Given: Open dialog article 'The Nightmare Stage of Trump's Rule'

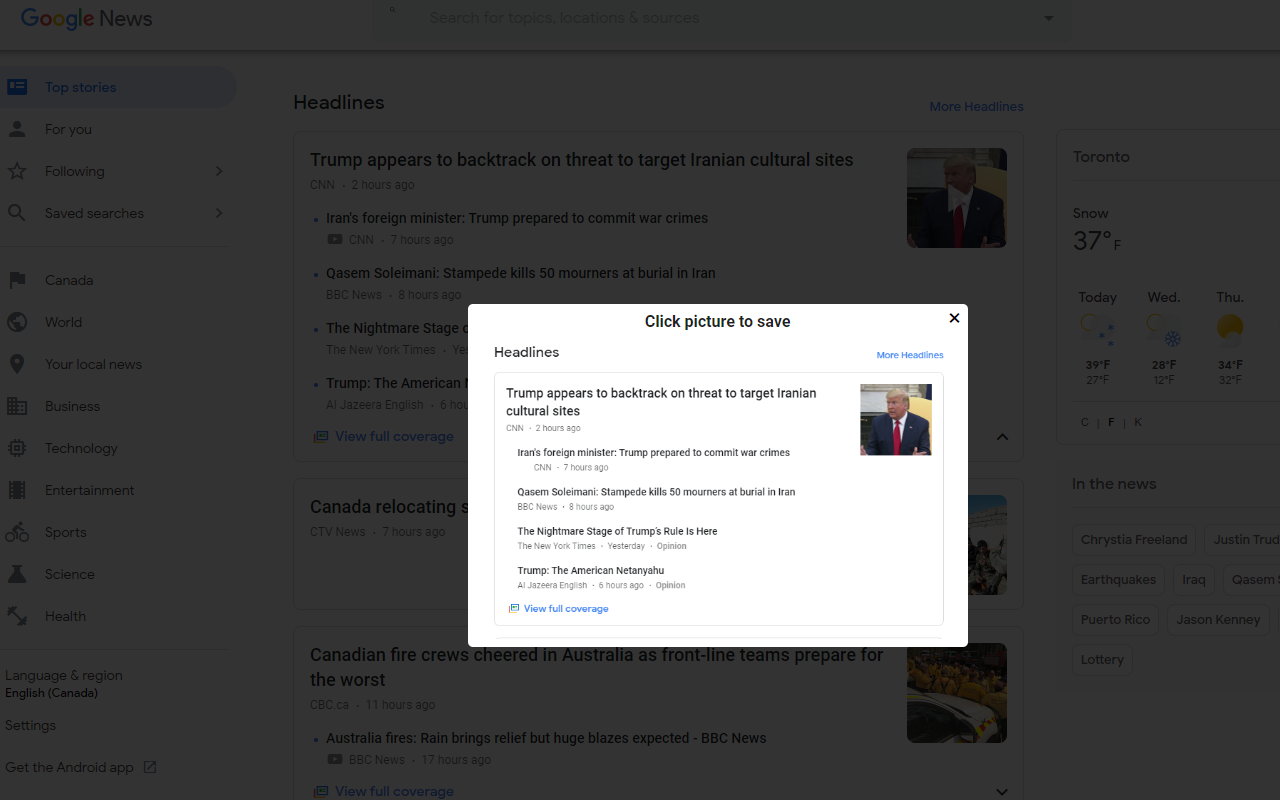Looking at the screenshot, I should (x=617, y=531).
